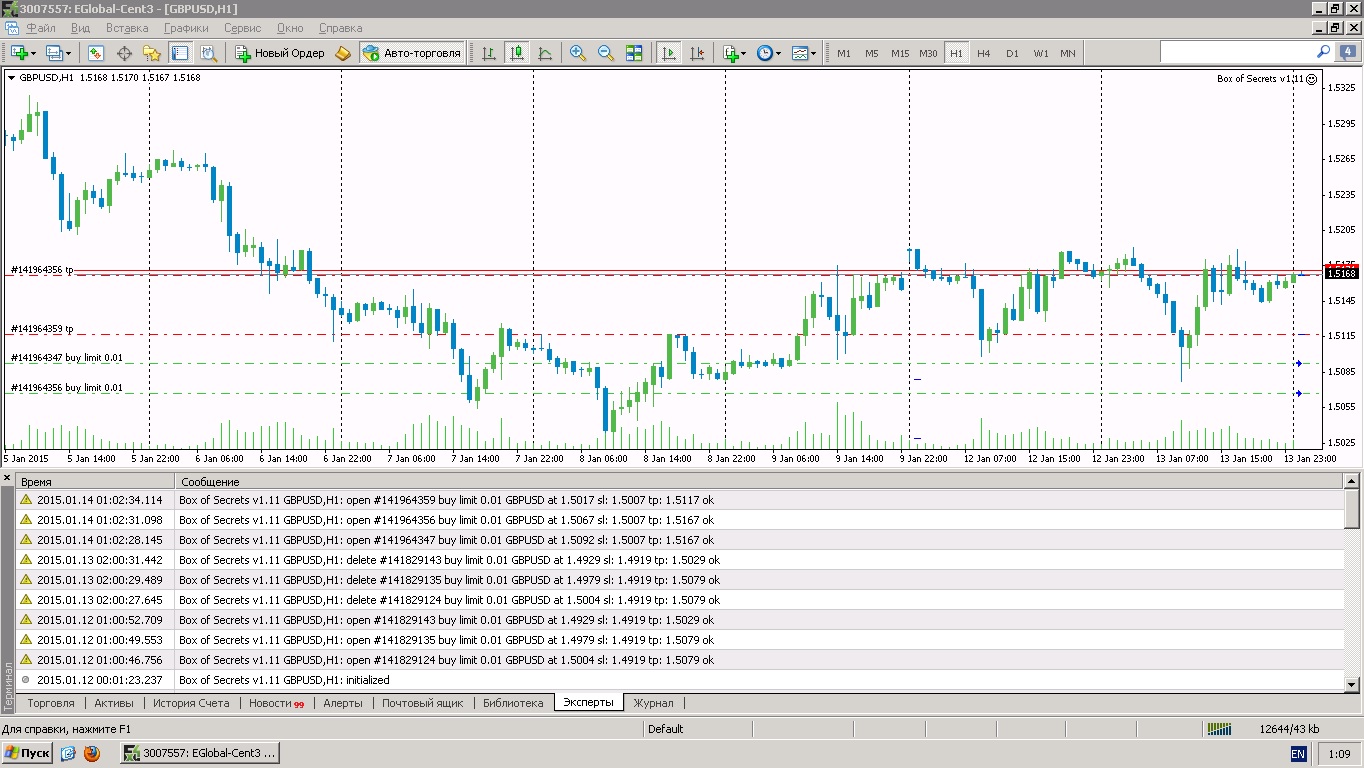Expand the new chart dropdown arrow
This screenshot has width=1364, height=768.
pyautogui.click(x=33, y=53)
